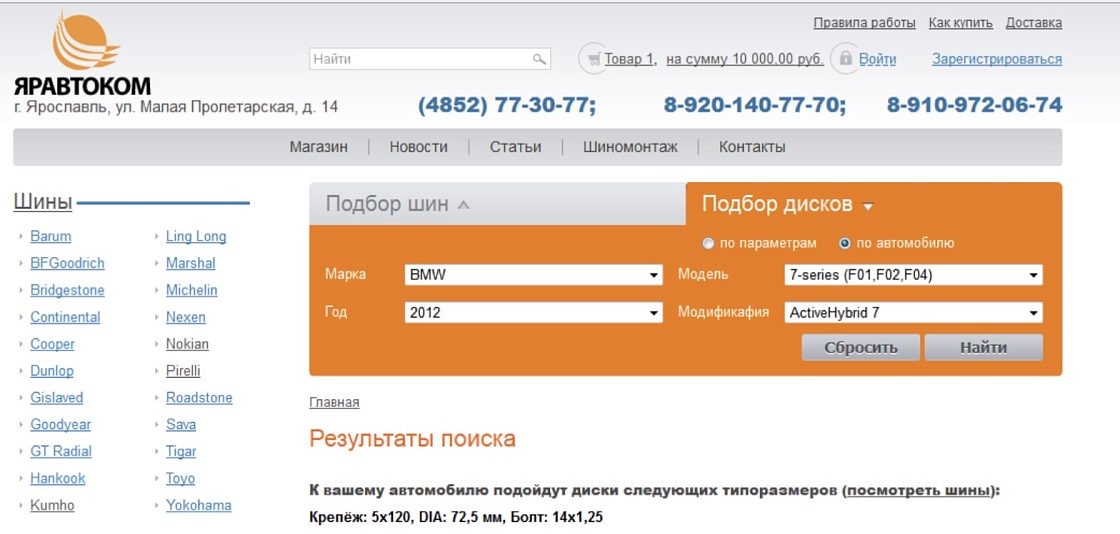Open the BFGoodrich brand link
This screenshot has height=534, width=1120.
coord(67,263)
